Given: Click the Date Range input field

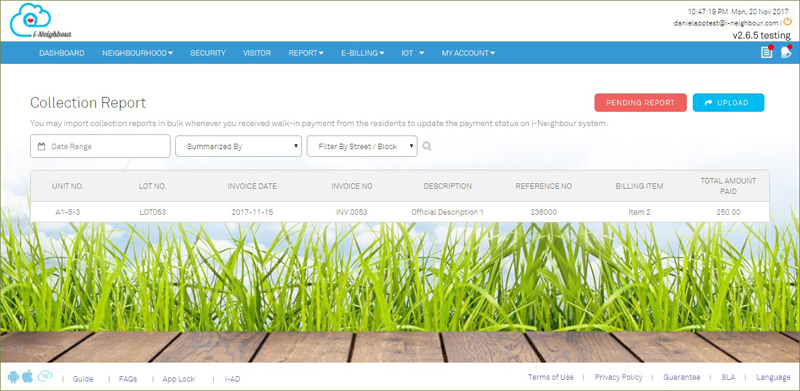Looking at the screenshot, I should tap(100, 146).
